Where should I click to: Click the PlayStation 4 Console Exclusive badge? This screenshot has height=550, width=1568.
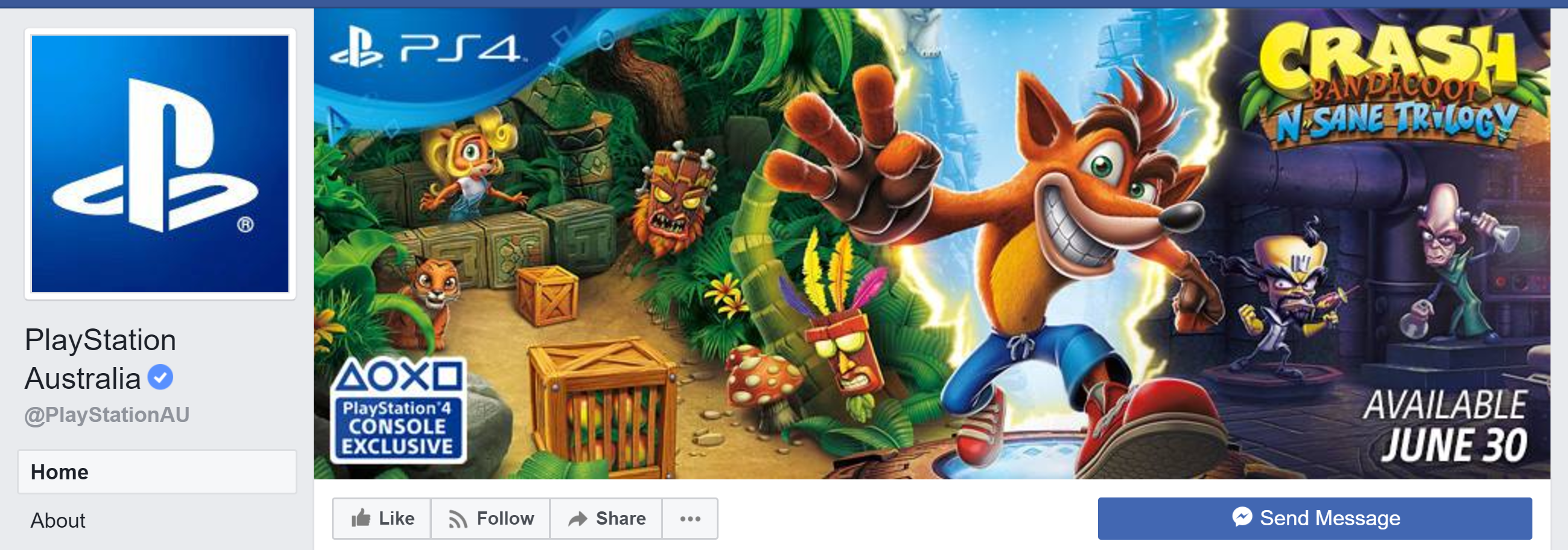tap(398, 410)
